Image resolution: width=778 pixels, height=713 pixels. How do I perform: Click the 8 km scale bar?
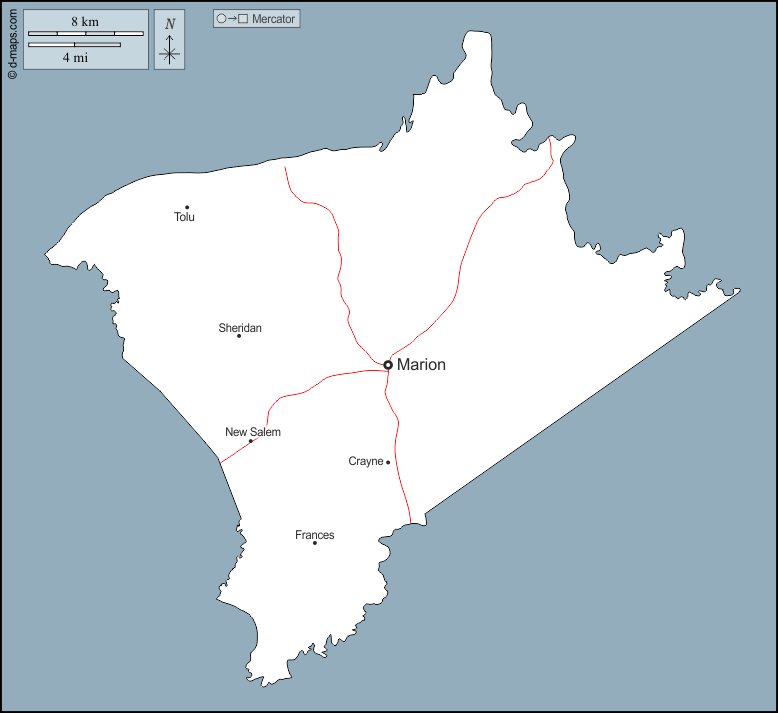tap(85, 33)
